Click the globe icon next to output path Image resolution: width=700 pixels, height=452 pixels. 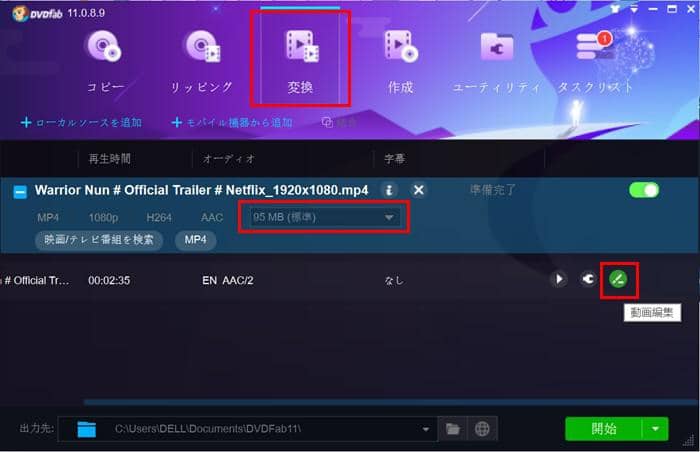tap(482, 429)
